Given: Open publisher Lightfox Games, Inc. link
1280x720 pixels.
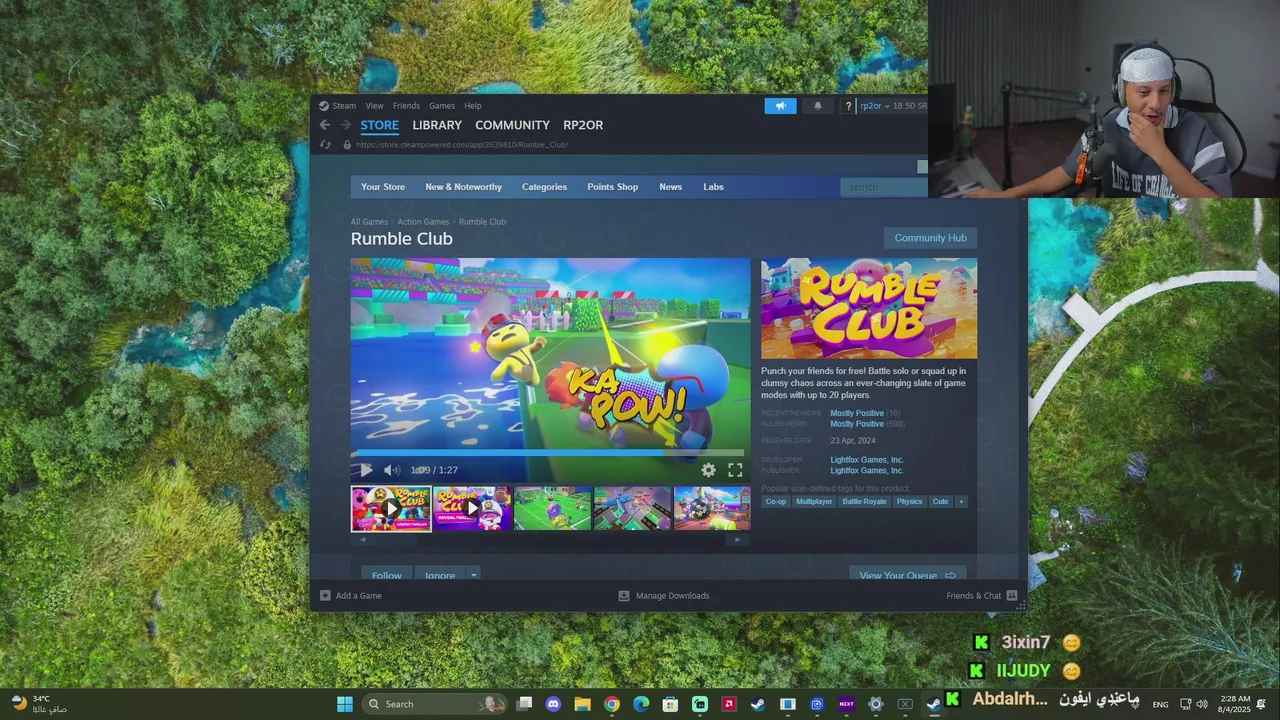Looking at the screenshot, I should point(867,470).
